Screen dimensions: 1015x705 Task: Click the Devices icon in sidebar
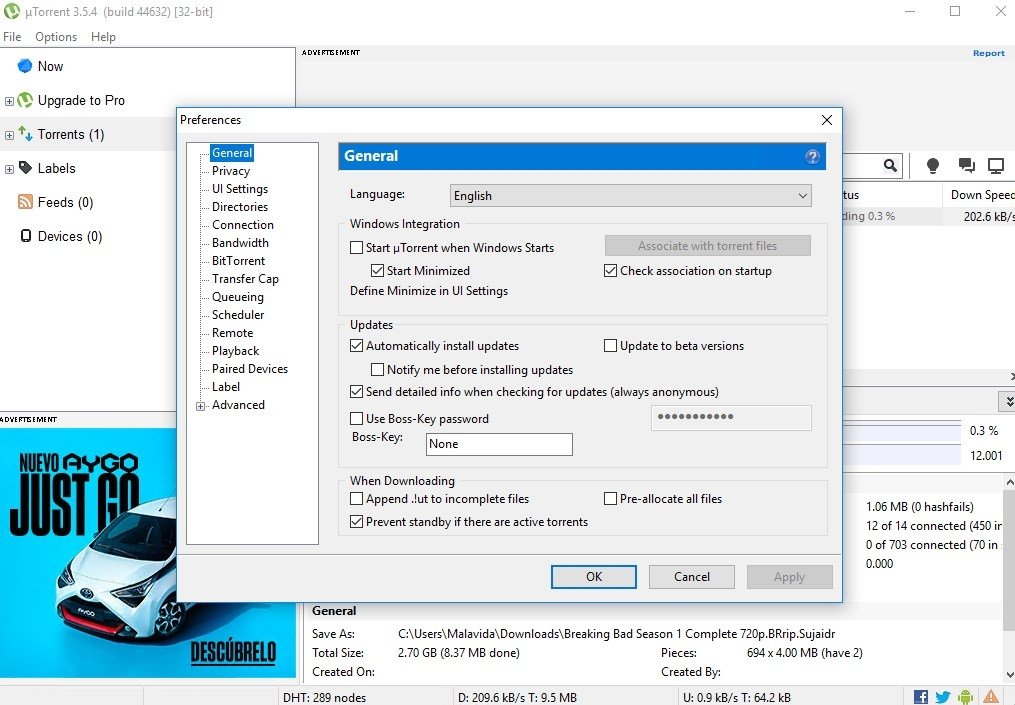click(x=25, y=236)
